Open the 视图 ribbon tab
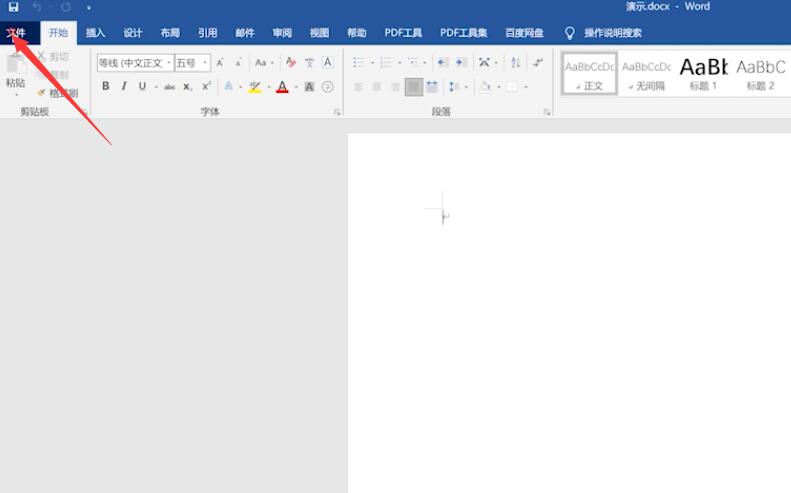This screenshot has width=791, height=493. click(319, 33)
